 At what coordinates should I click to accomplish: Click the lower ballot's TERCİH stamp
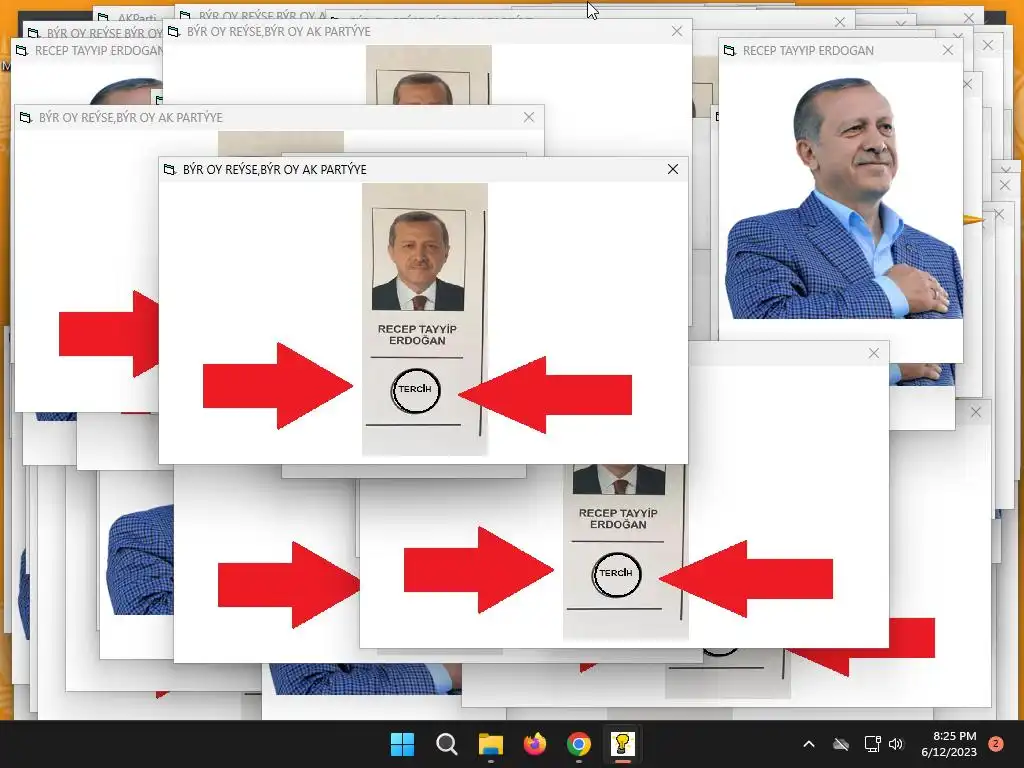click(x=616, y=575)
